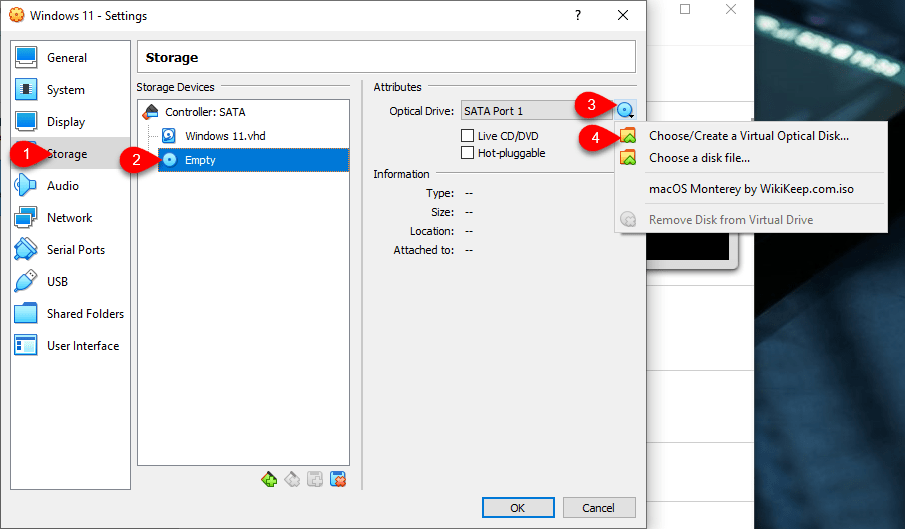Open the Shared Folders settings category

pos(70,314)
